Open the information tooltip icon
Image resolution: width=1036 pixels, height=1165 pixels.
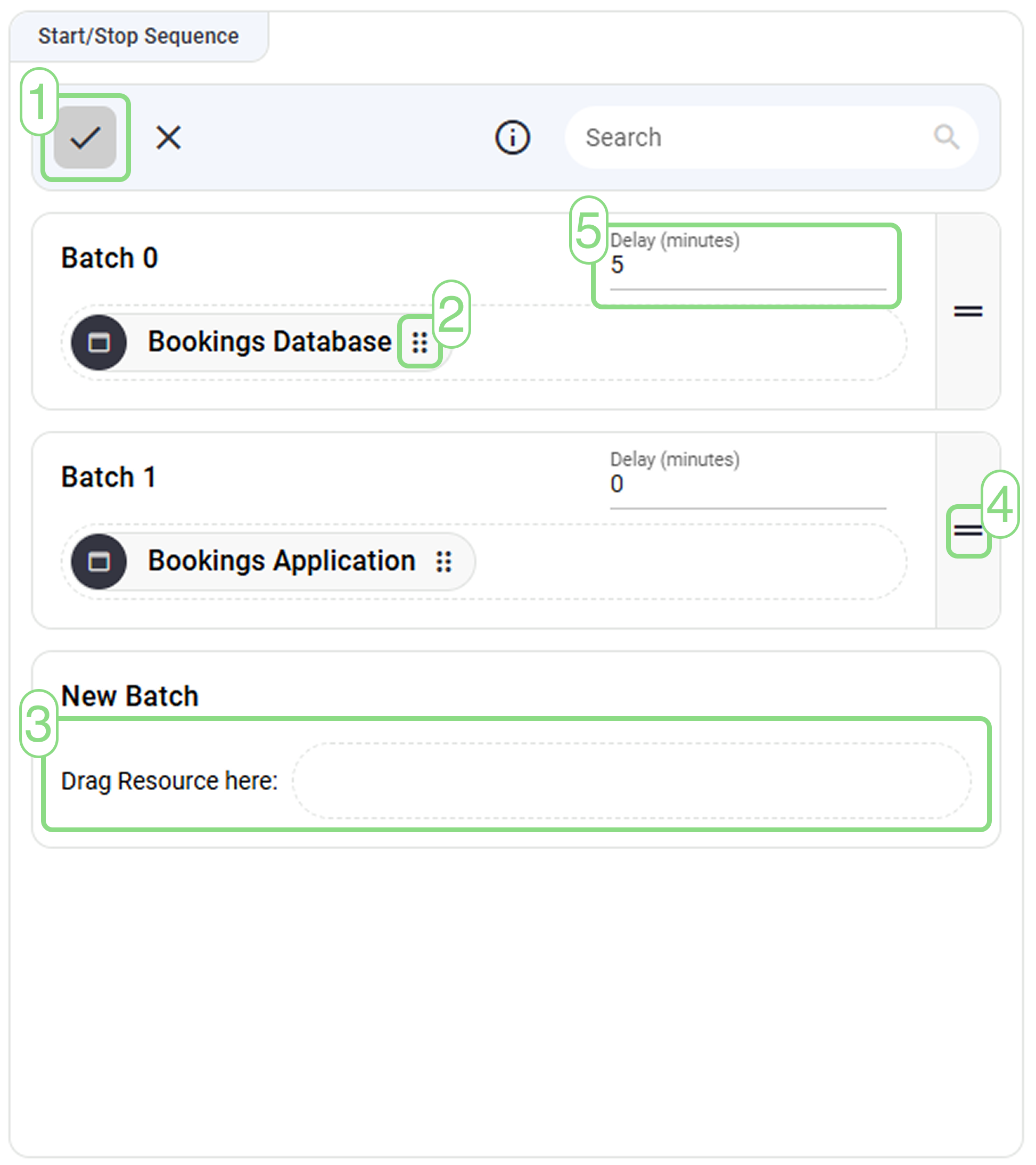point(512,137)
